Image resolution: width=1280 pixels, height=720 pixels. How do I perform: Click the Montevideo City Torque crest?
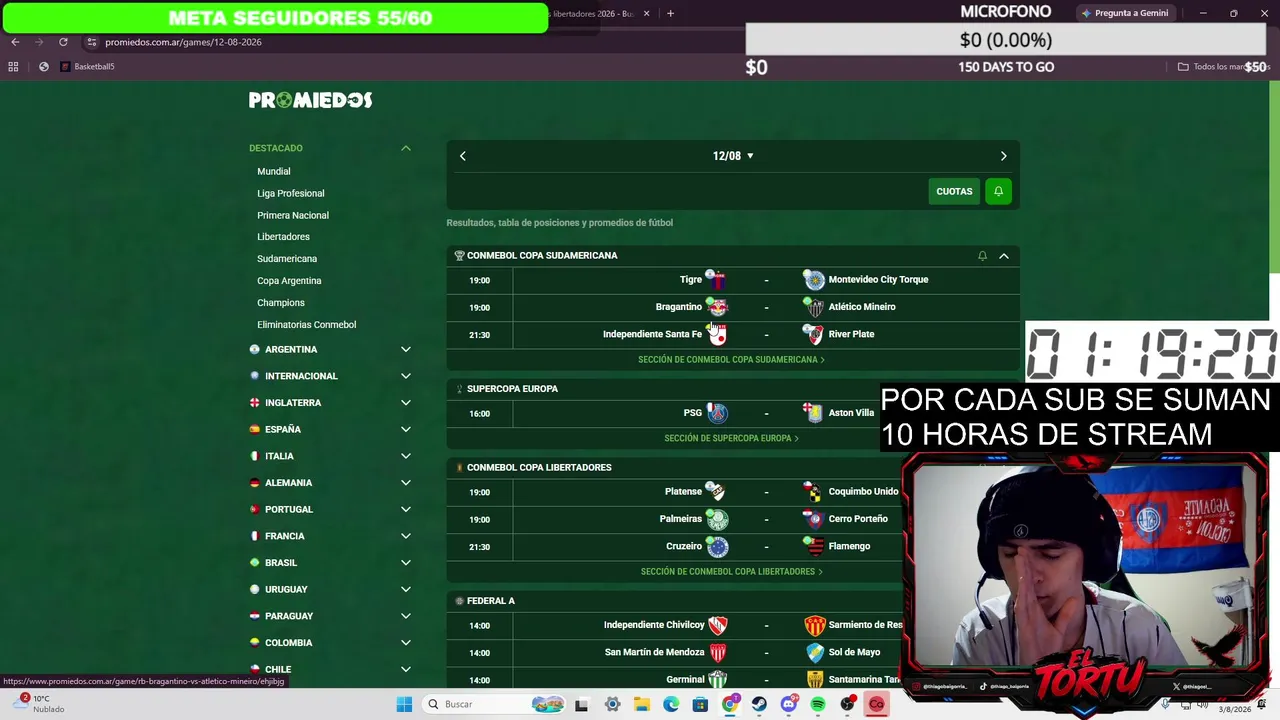click(815, 280)
